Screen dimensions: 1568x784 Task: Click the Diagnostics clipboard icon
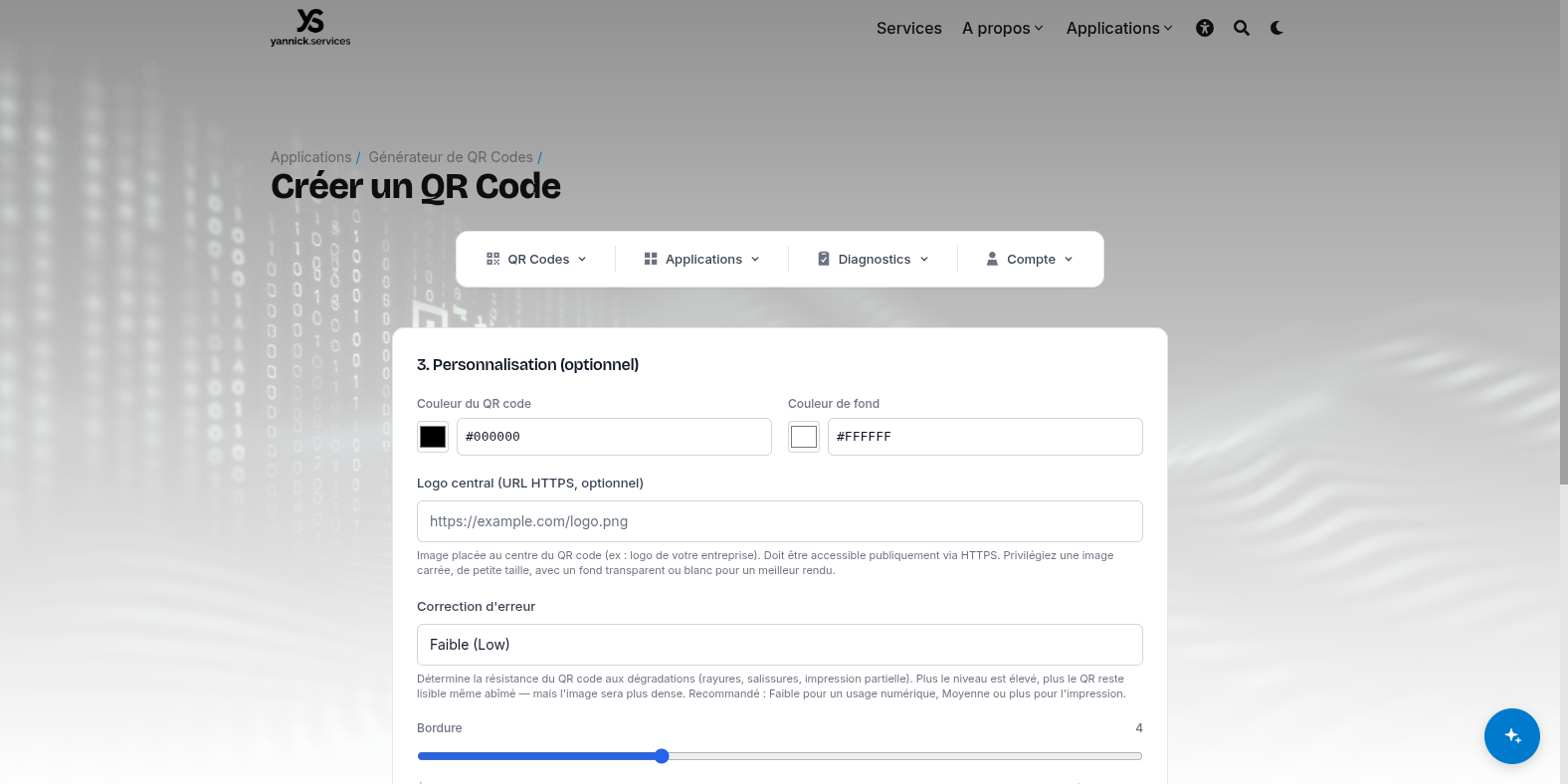(x=824, y=259)
